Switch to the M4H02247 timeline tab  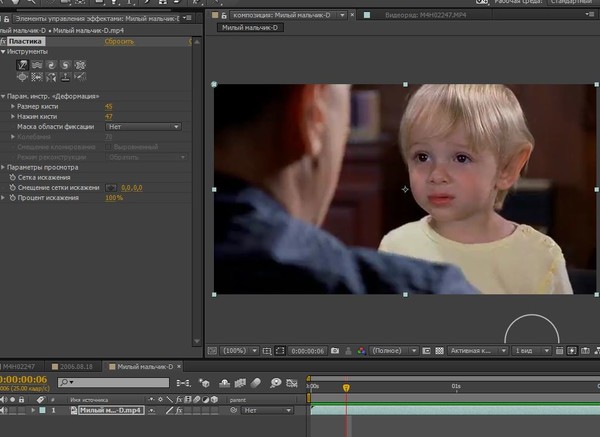pos(18,367)
